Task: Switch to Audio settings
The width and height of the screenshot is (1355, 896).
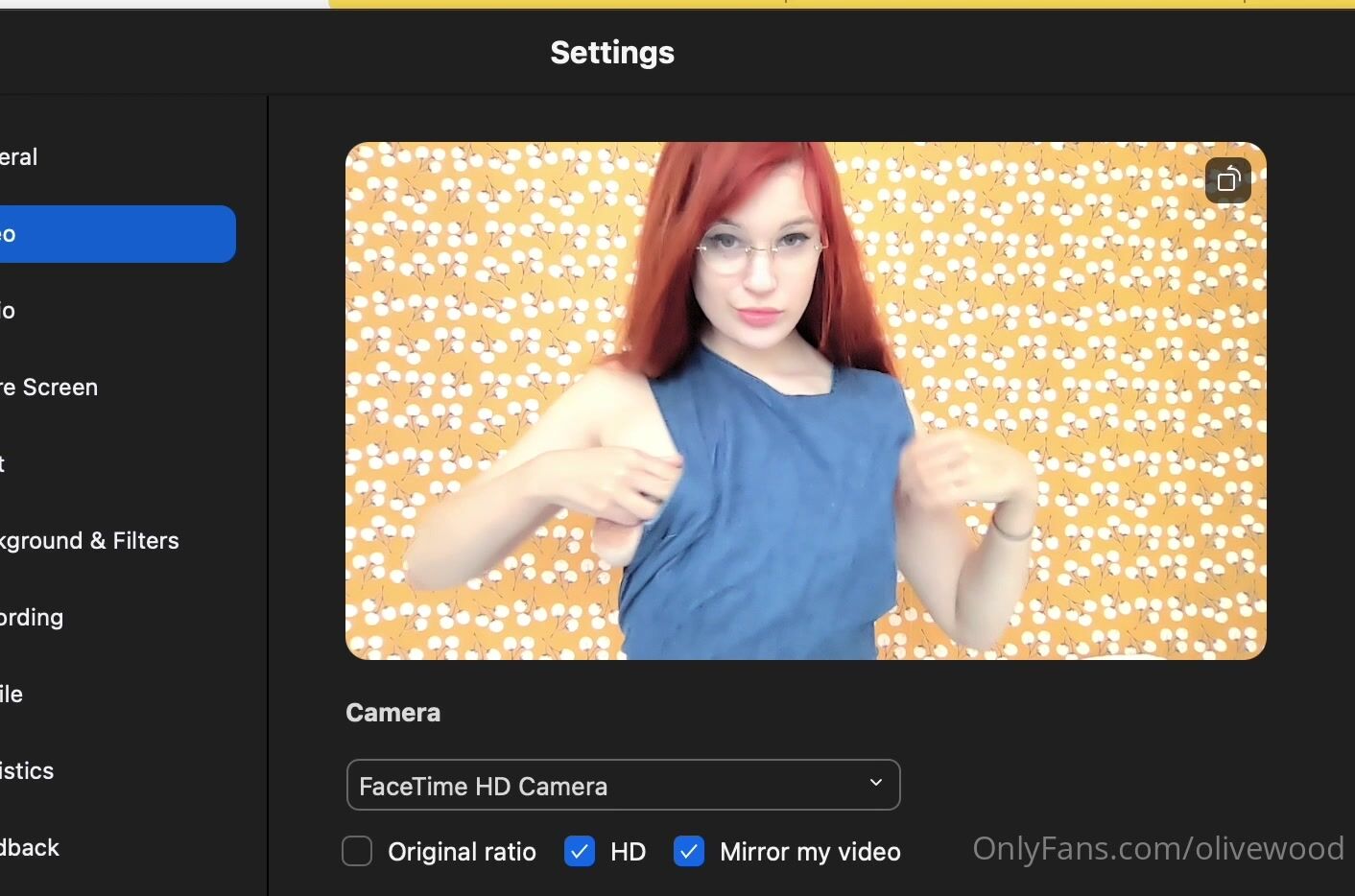Action: 10,311
